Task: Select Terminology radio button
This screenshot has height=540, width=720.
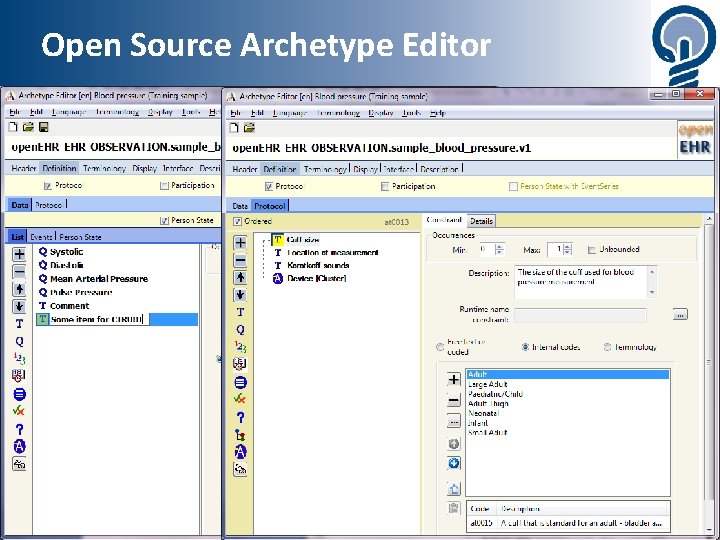Action: coord(607,347)
